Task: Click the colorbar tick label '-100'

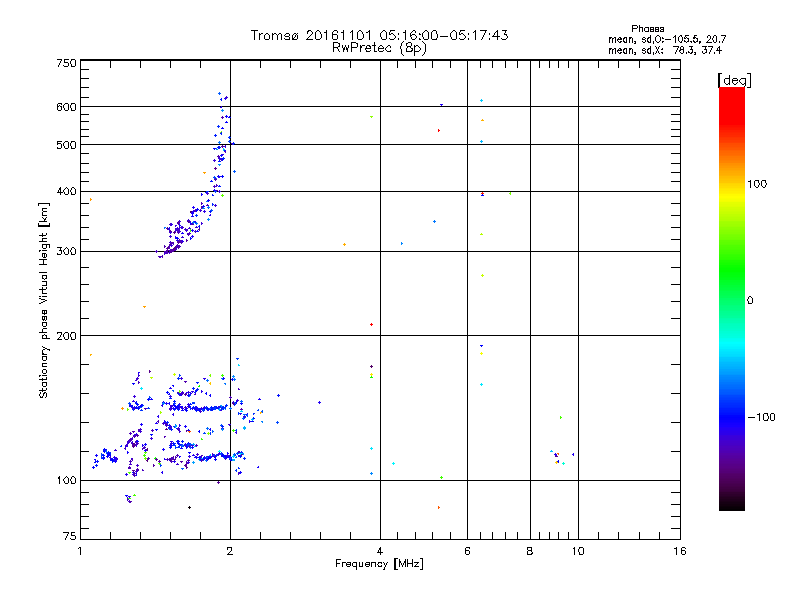Action: [761, 417]
